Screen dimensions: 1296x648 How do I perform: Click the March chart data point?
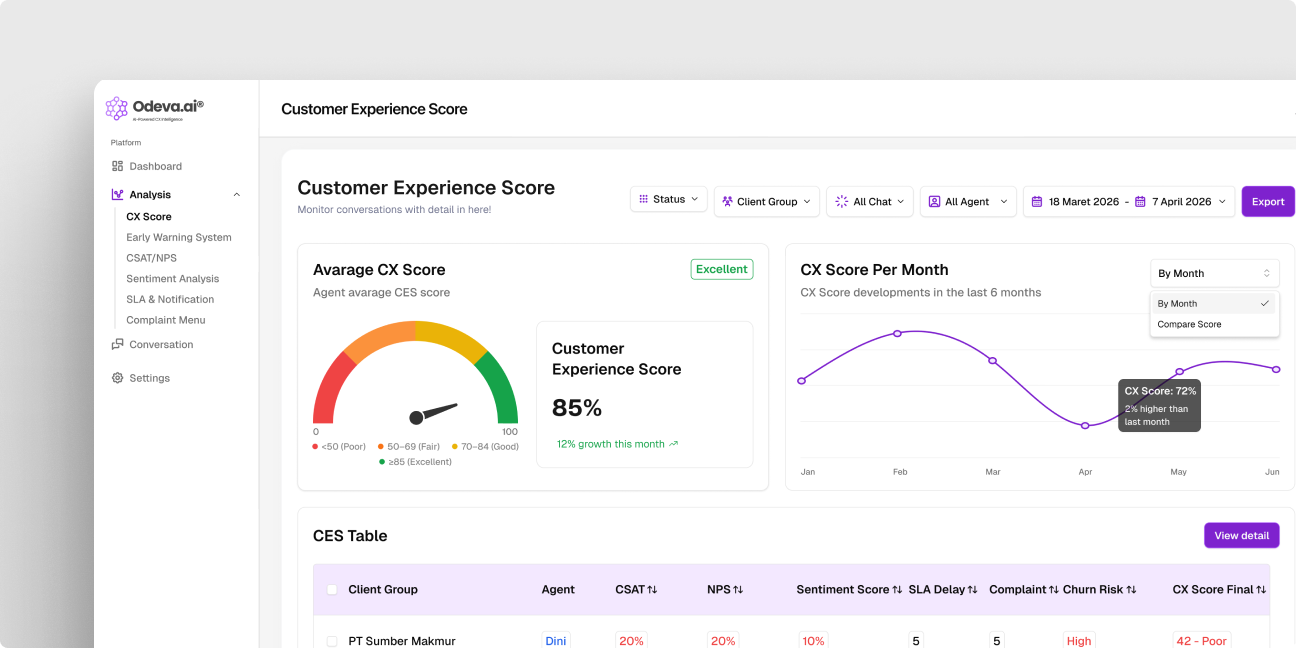[x=992, y=360]
